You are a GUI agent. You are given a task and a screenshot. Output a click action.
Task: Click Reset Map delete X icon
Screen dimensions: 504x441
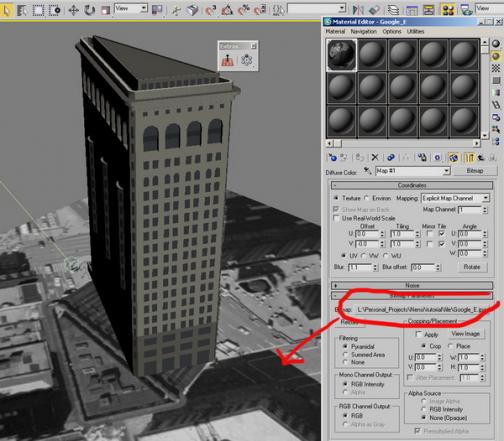(375, 157)
